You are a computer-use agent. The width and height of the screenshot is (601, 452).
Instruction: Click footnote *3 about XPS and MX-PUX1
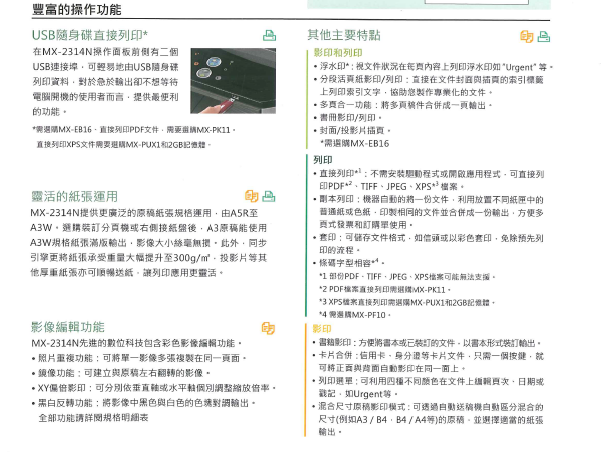pos(407,302)
